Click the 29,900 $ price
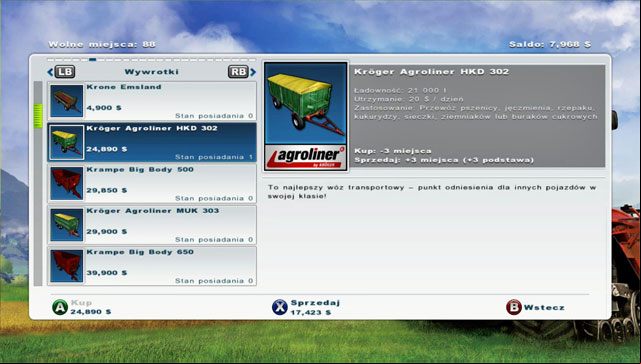 coord(107,232)
